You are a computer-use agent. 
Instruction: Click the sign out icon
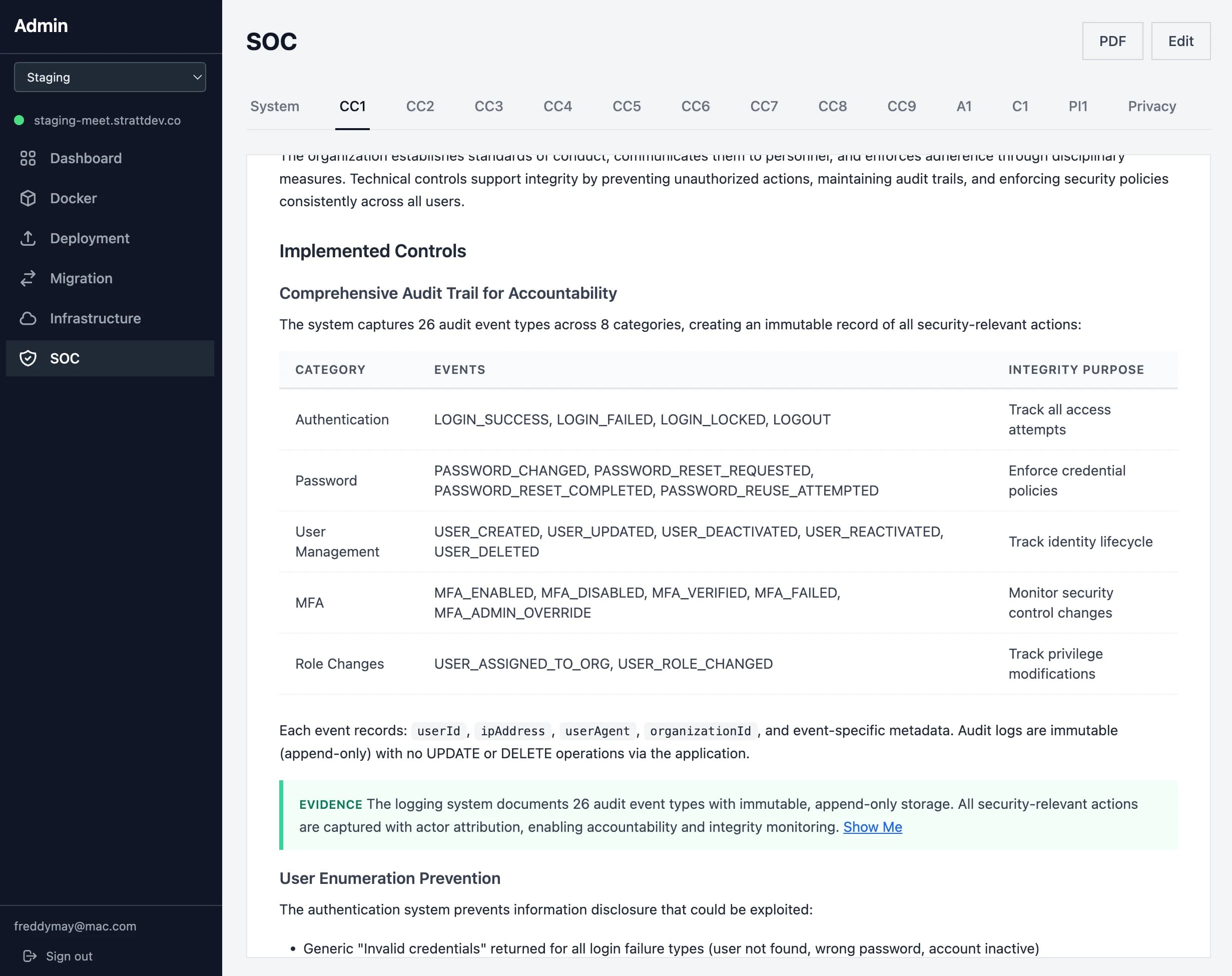click(30, 955)
